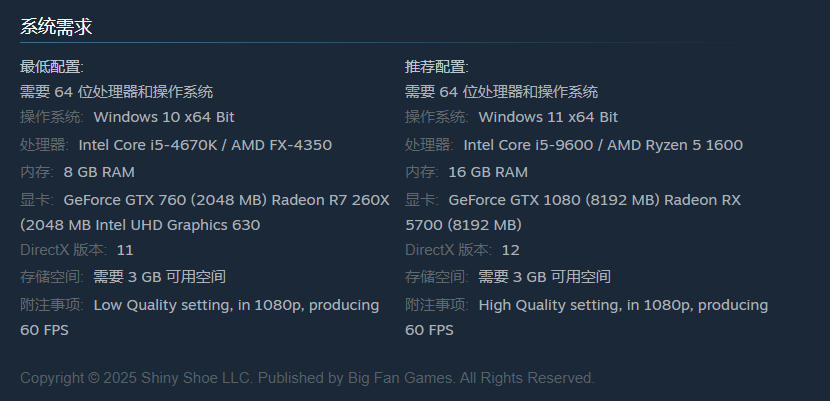
Task: Click storage space text under minimum requirements
Action: click(159, 277)
